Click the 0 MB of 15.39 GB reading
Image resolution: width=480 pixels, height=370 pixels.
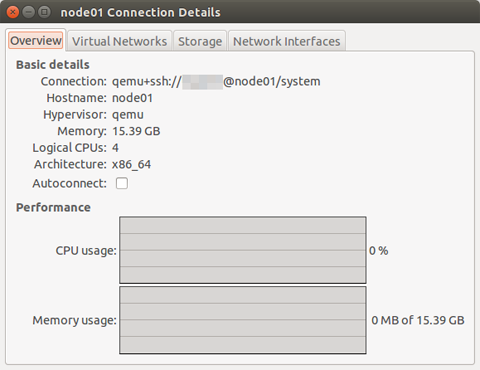[x=418, y=320]
